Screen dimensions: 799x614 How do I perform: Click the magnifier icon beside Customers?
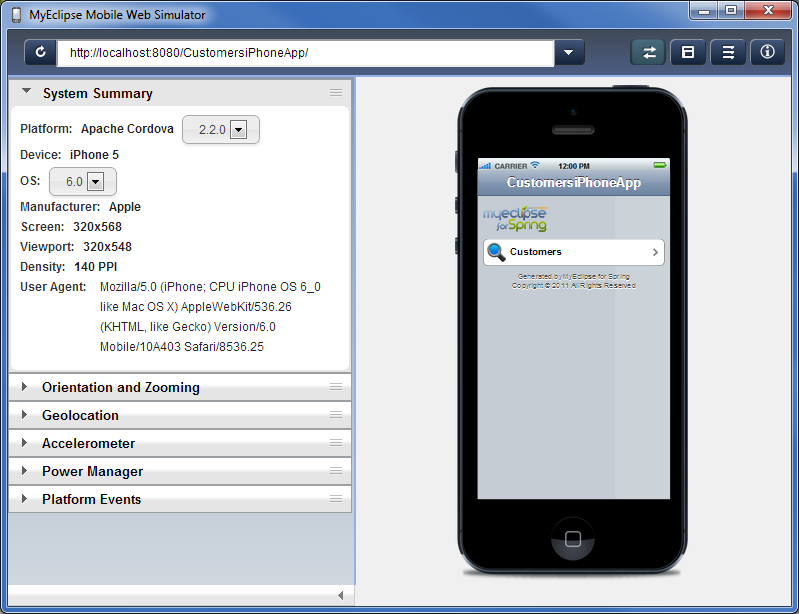(x=496, y=252)
